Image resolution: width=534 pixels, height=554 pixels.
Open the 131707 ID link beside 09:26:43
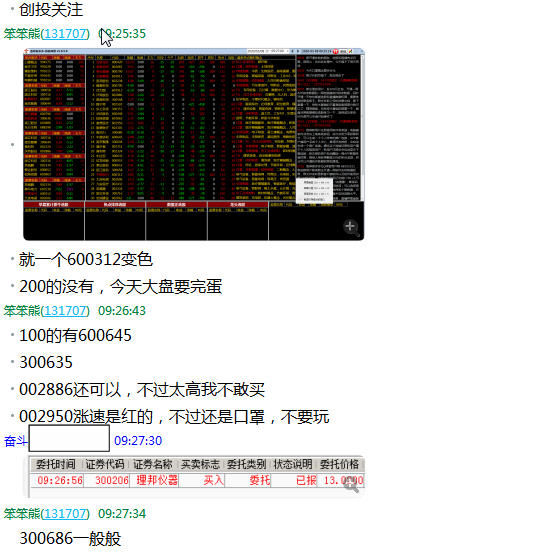pos(65,311)
